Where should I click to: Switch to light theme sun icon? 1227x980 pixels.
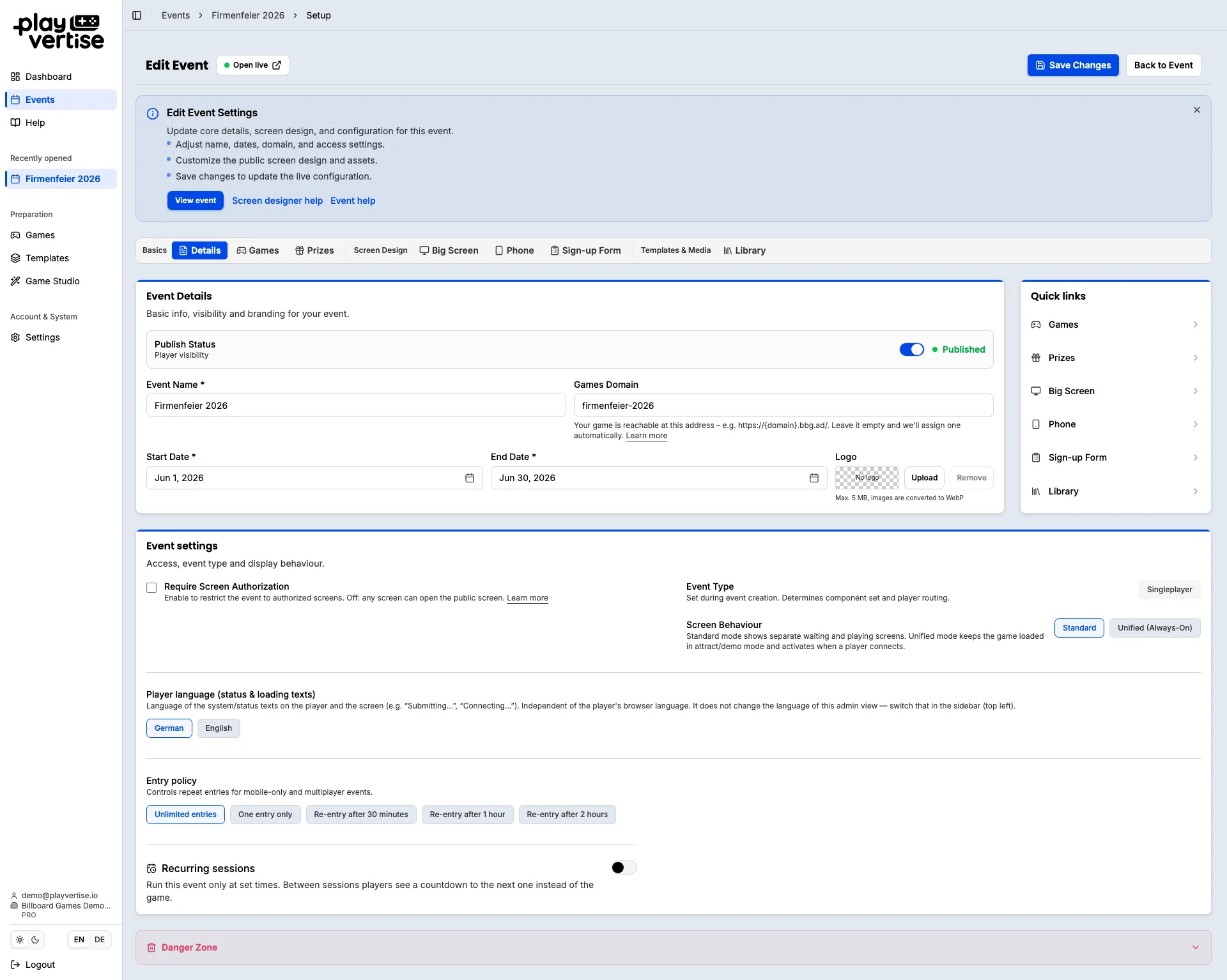(20, 940)
